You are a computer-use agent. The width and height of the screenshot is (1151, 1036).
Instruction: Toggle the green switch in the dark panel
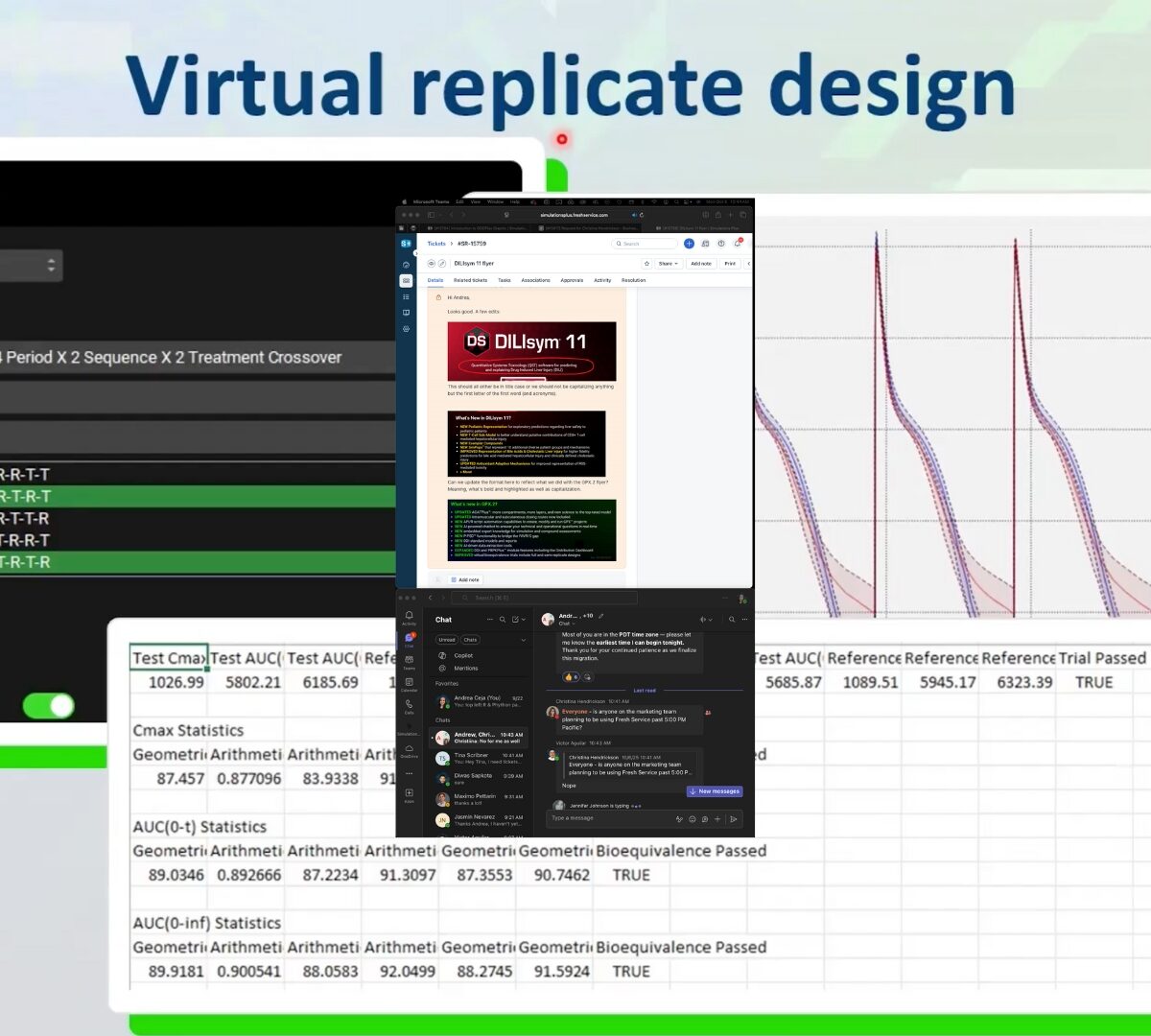(x=49, y=706)
